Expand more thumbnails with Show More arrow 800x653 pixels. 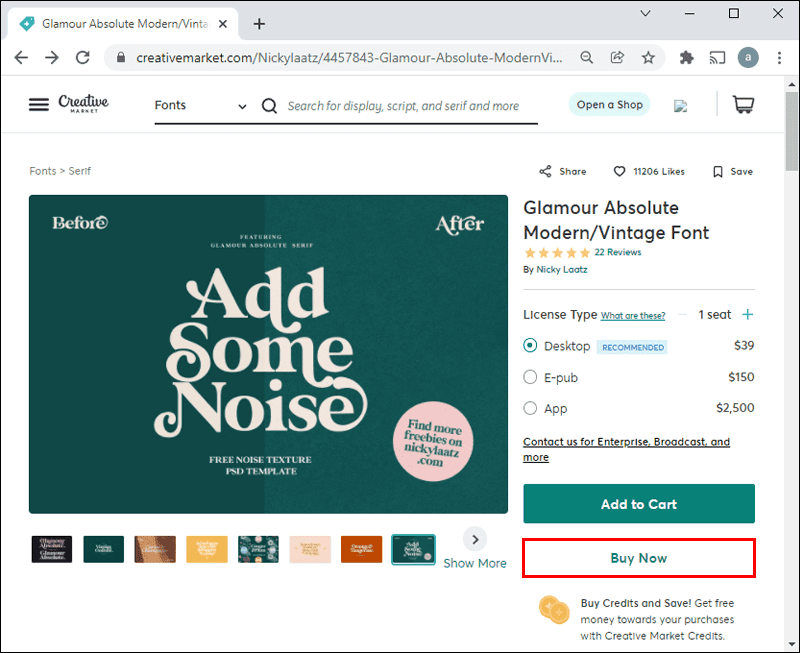(x=475, y=539)
